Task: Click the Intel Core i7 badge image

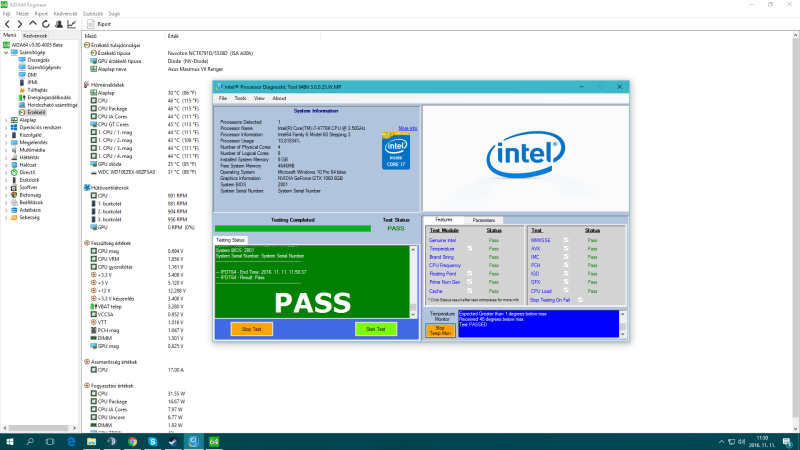Action: coord(396,151)
